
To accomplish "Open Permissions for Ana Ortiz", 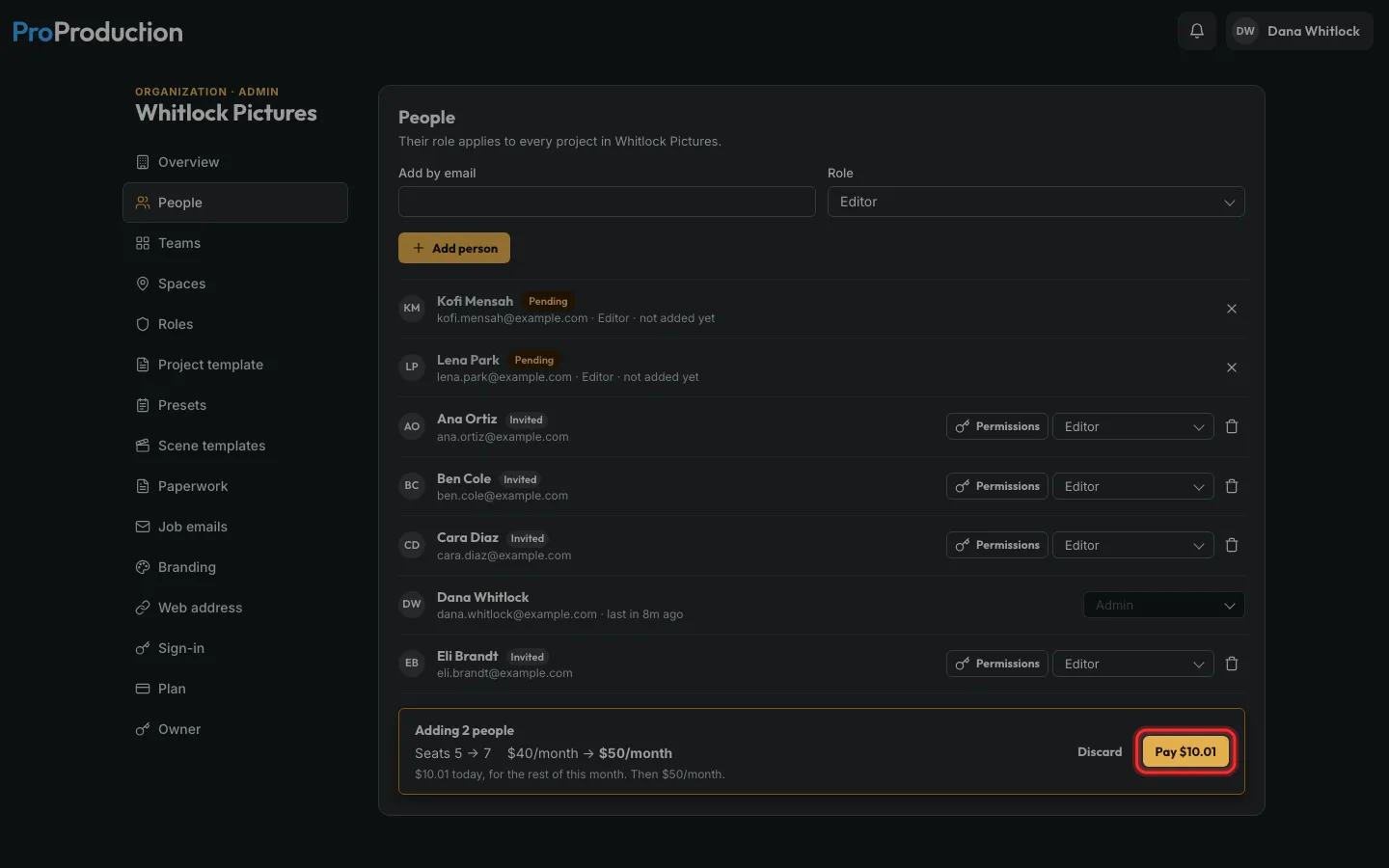I will click(x=997, y=426).
